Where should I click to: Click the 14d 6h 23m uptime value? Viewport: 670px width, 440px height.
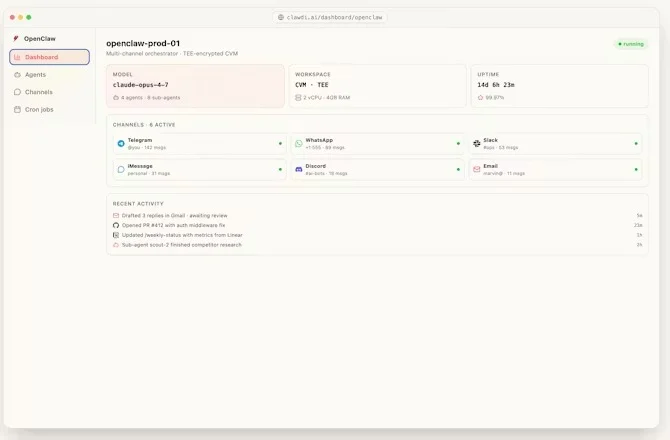(496, 85)
